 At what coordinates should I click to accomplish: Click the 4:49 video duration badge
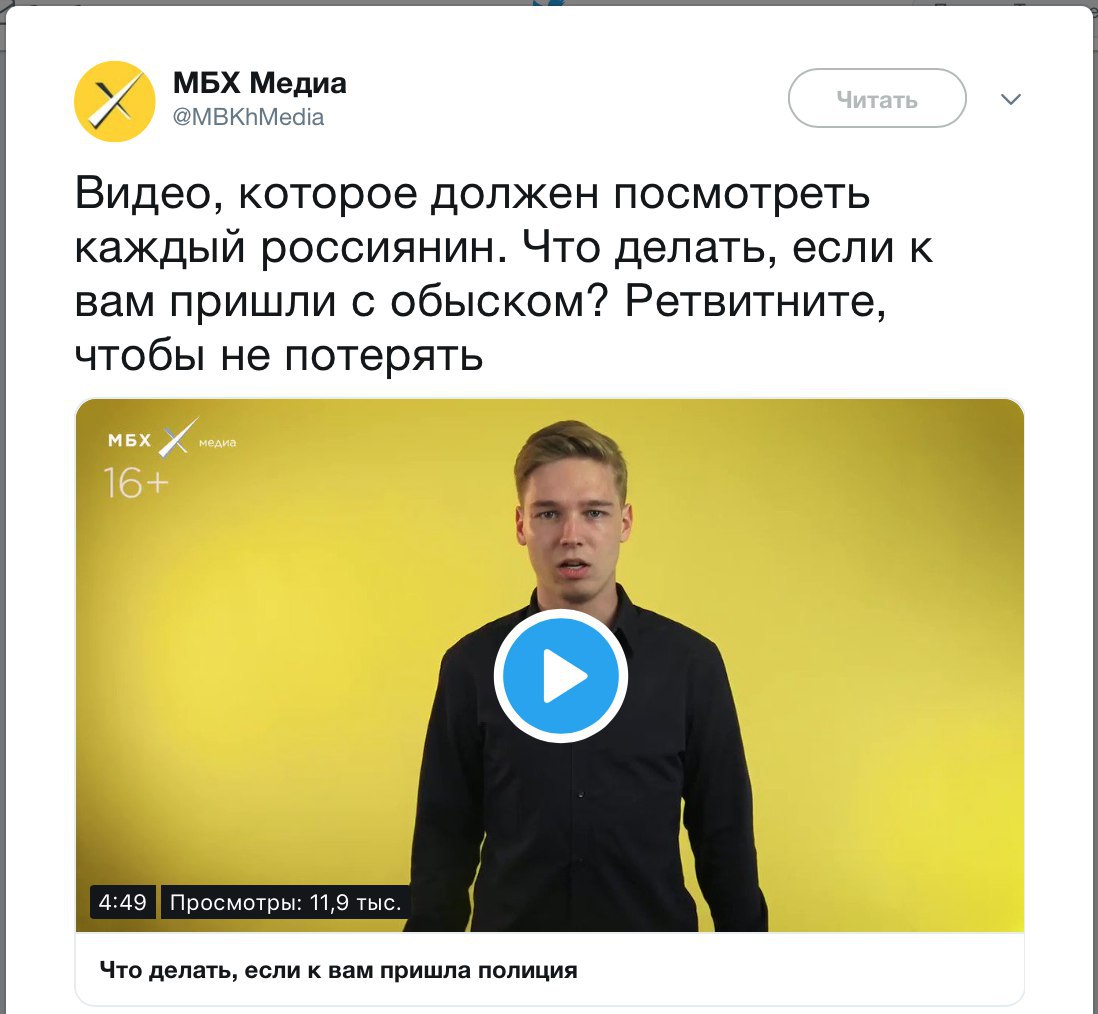pyautogui.click(x=123, y=902)
